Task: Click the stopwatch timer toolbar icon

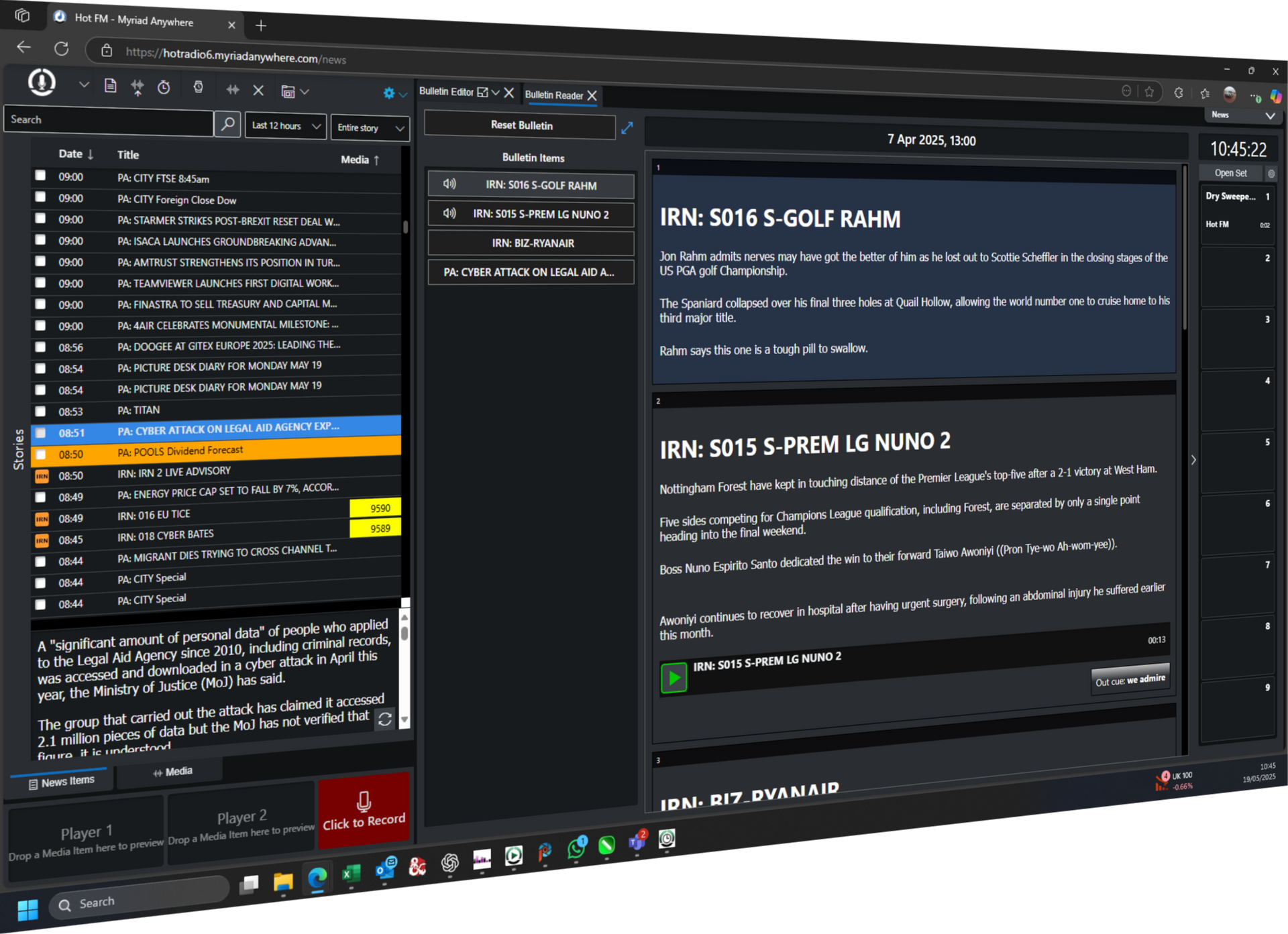Action: tap(164, 87)
